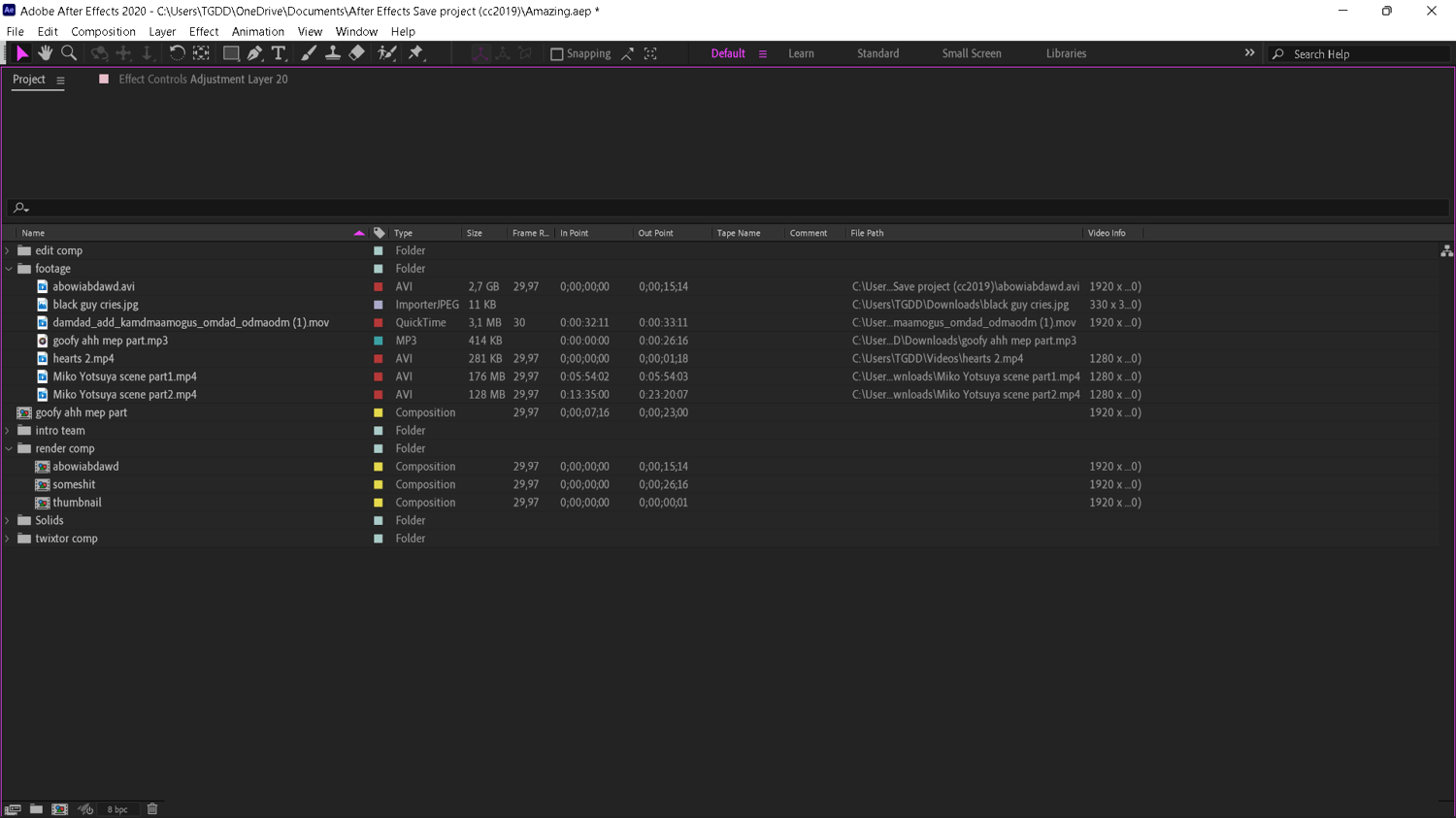1456x818 pixels.
Task: Click the project search magnifier icon
Action: pyautogui.click(x=19, y=208)
